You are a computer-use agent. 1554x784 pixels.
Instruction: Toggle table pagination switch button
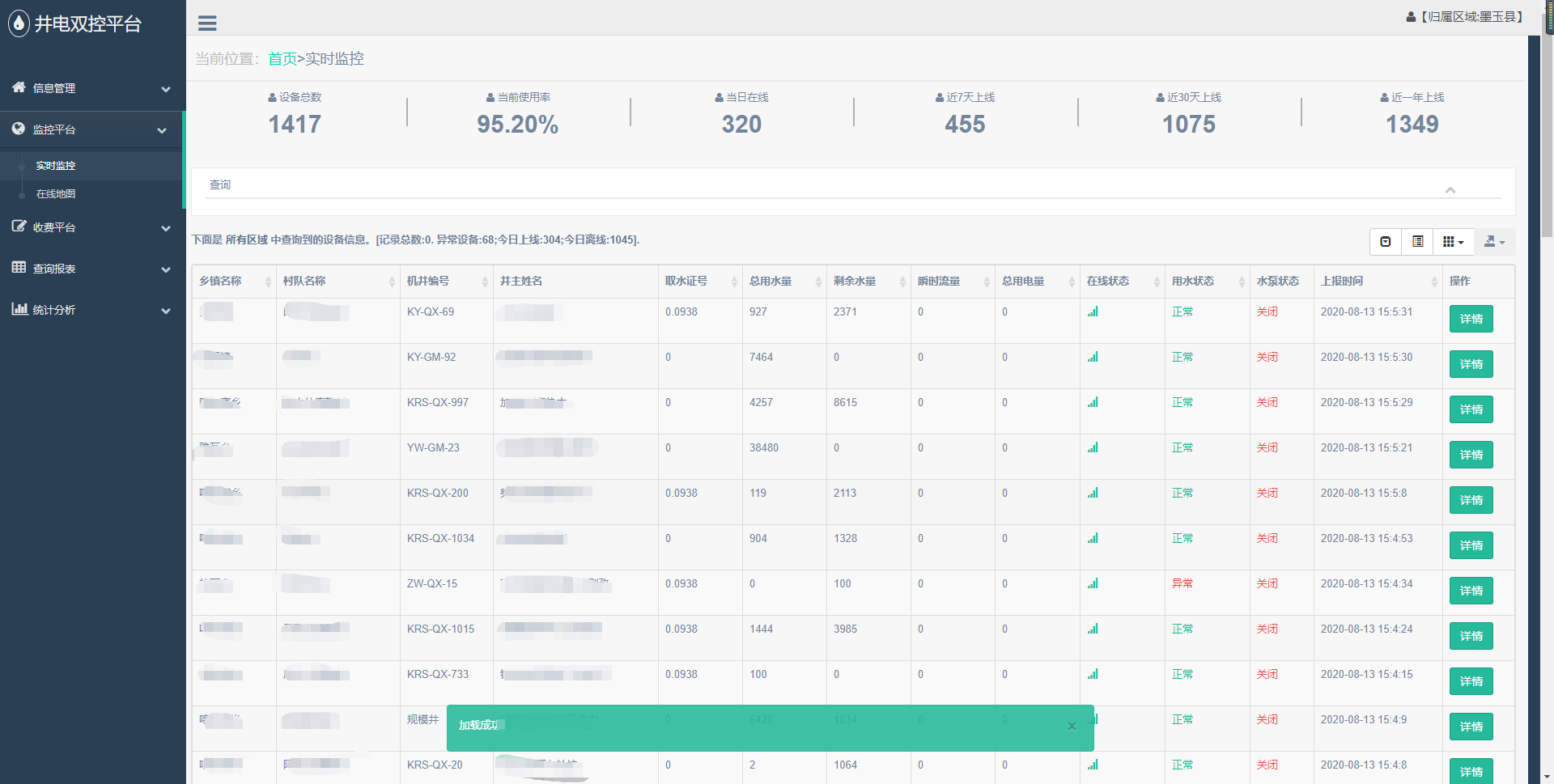[1386, 242]
